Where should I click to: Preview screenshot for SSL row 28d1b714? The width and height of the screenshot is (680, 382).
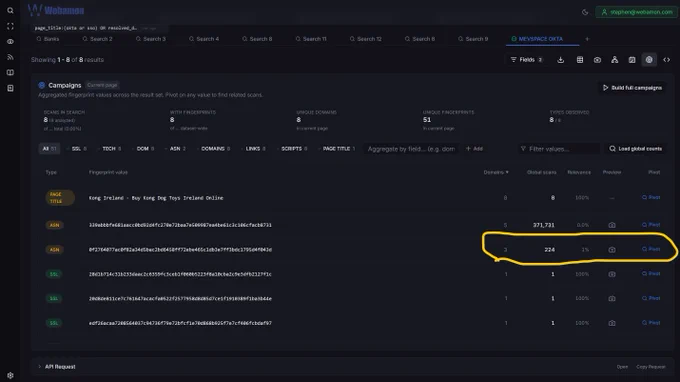(x=612, y=274)
